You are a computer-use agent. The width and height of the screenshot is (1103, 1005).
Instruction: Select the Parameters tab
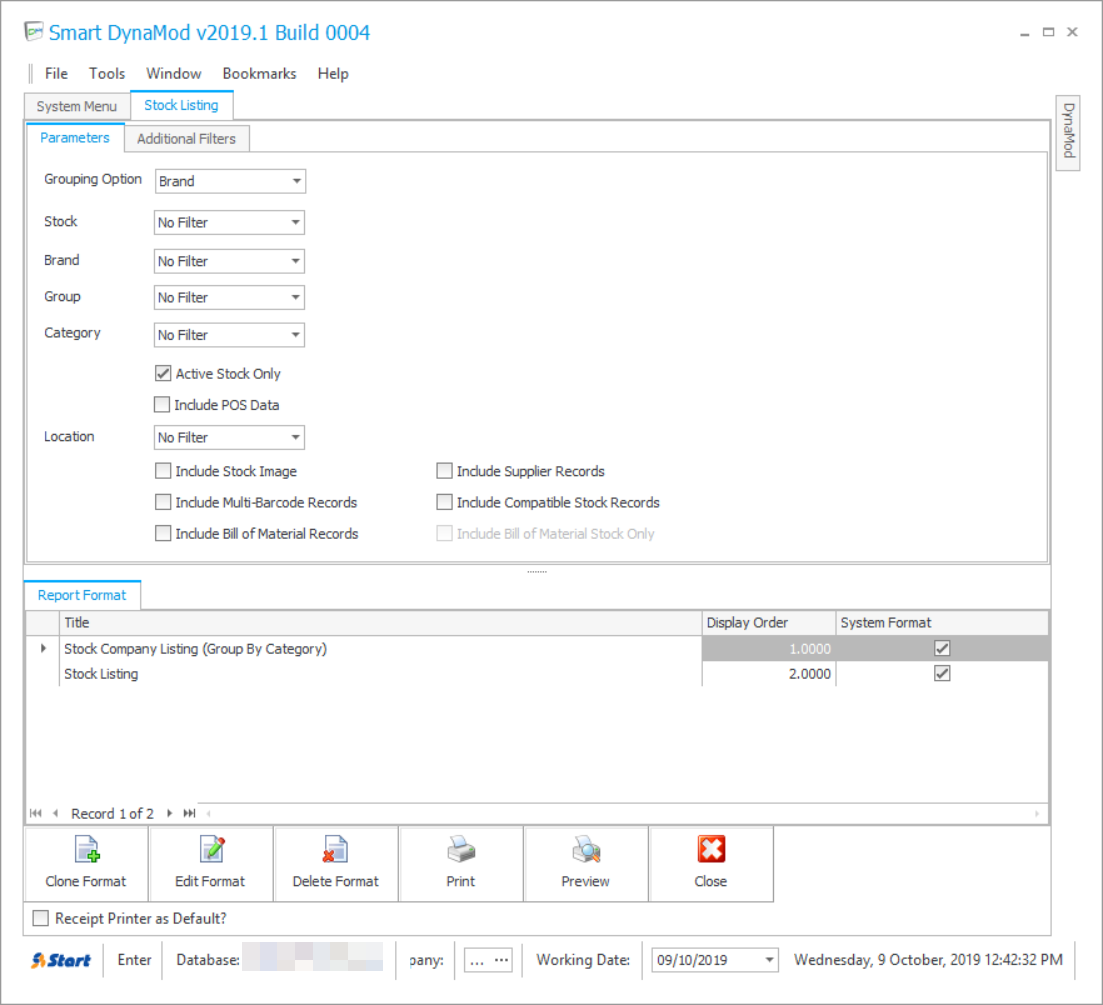point(75,138)
